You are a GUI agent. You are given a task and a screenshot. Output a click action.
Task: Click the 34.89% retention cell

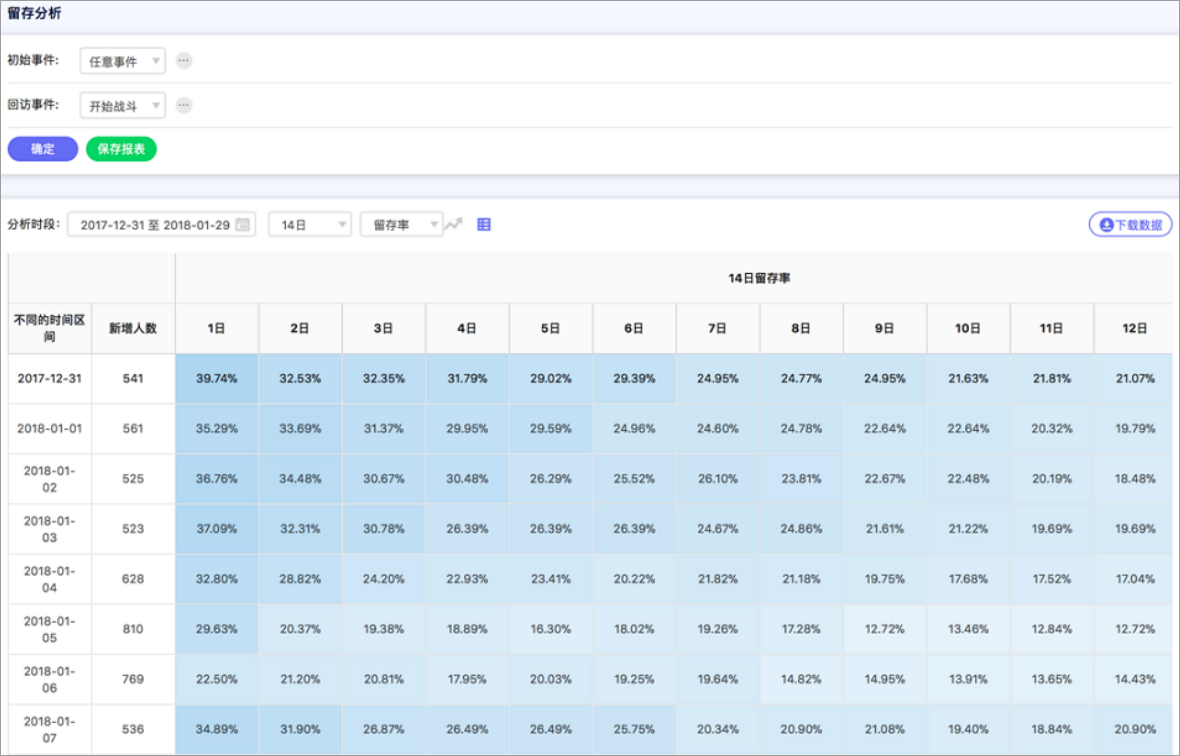point(217,729)
